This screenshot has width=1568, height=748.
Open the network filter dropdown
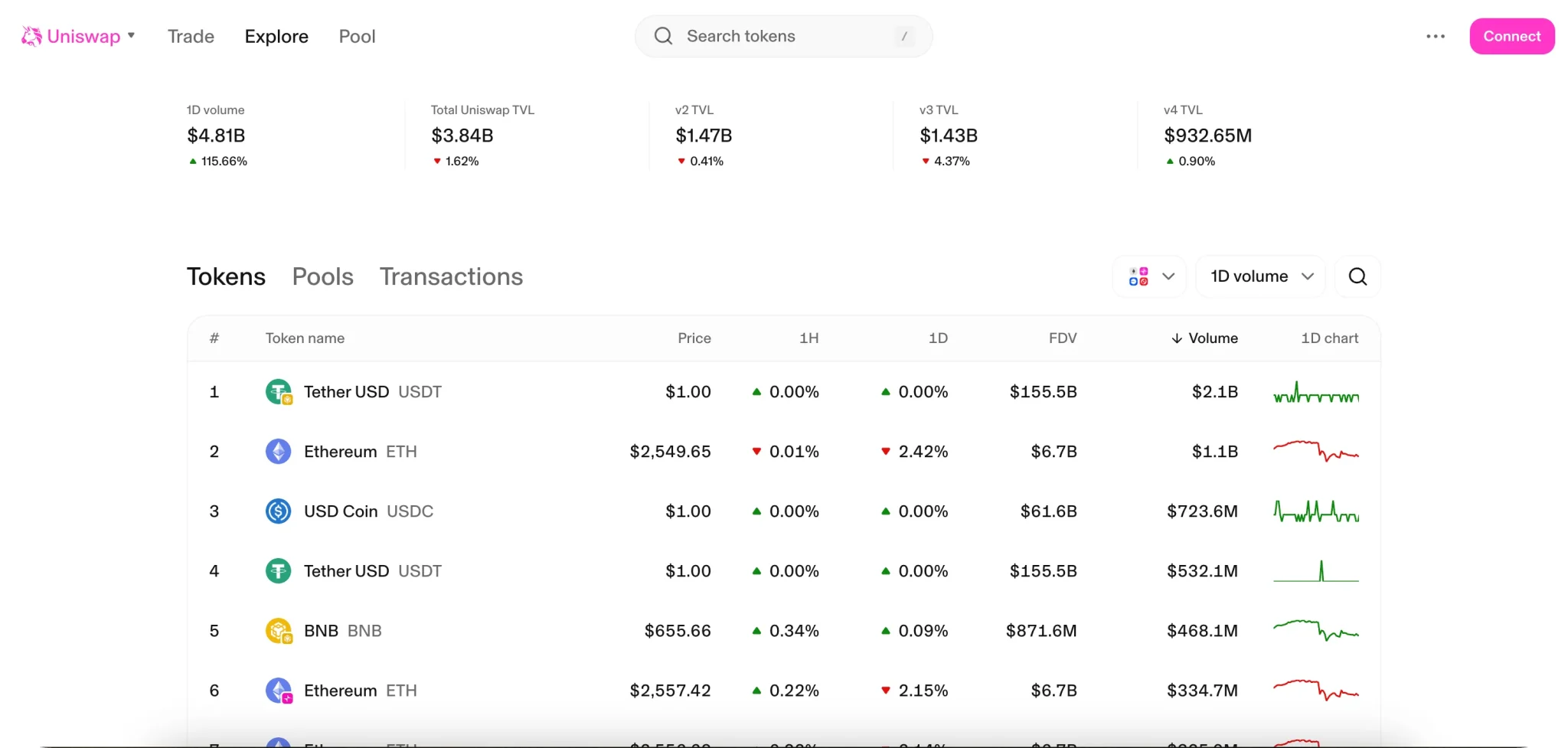click(x=1150, y=276)
